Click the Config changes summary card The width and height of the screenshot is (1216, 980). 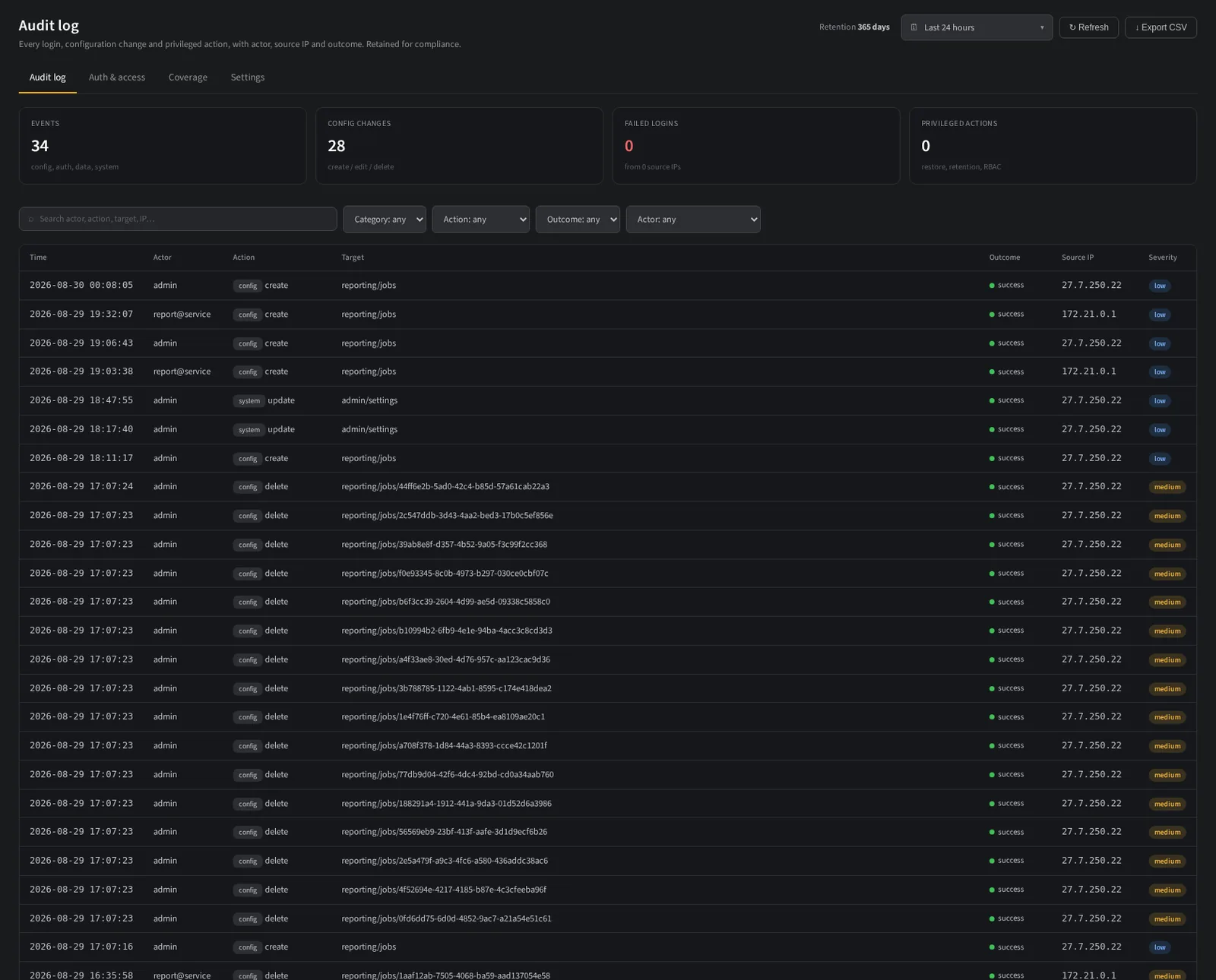click(459, 146)
